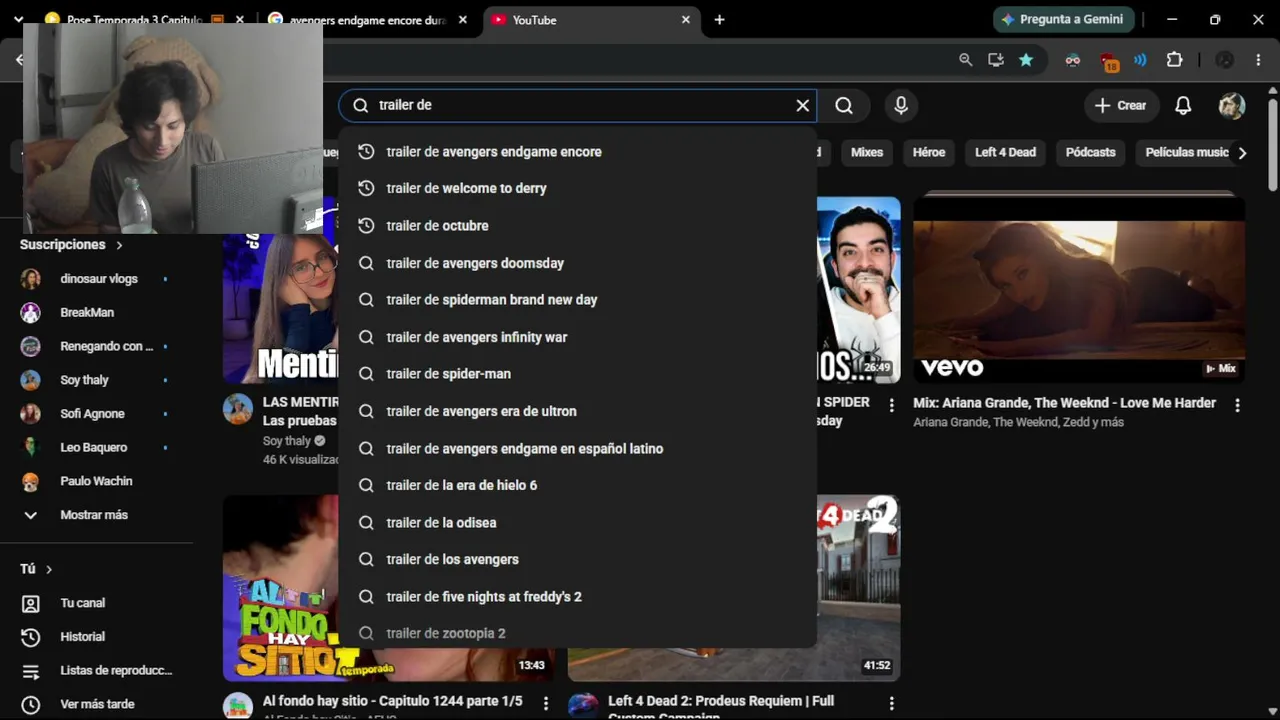Choose suggestion trailer de octubre
Viewport: 1280px width, 720px height.
578,226
